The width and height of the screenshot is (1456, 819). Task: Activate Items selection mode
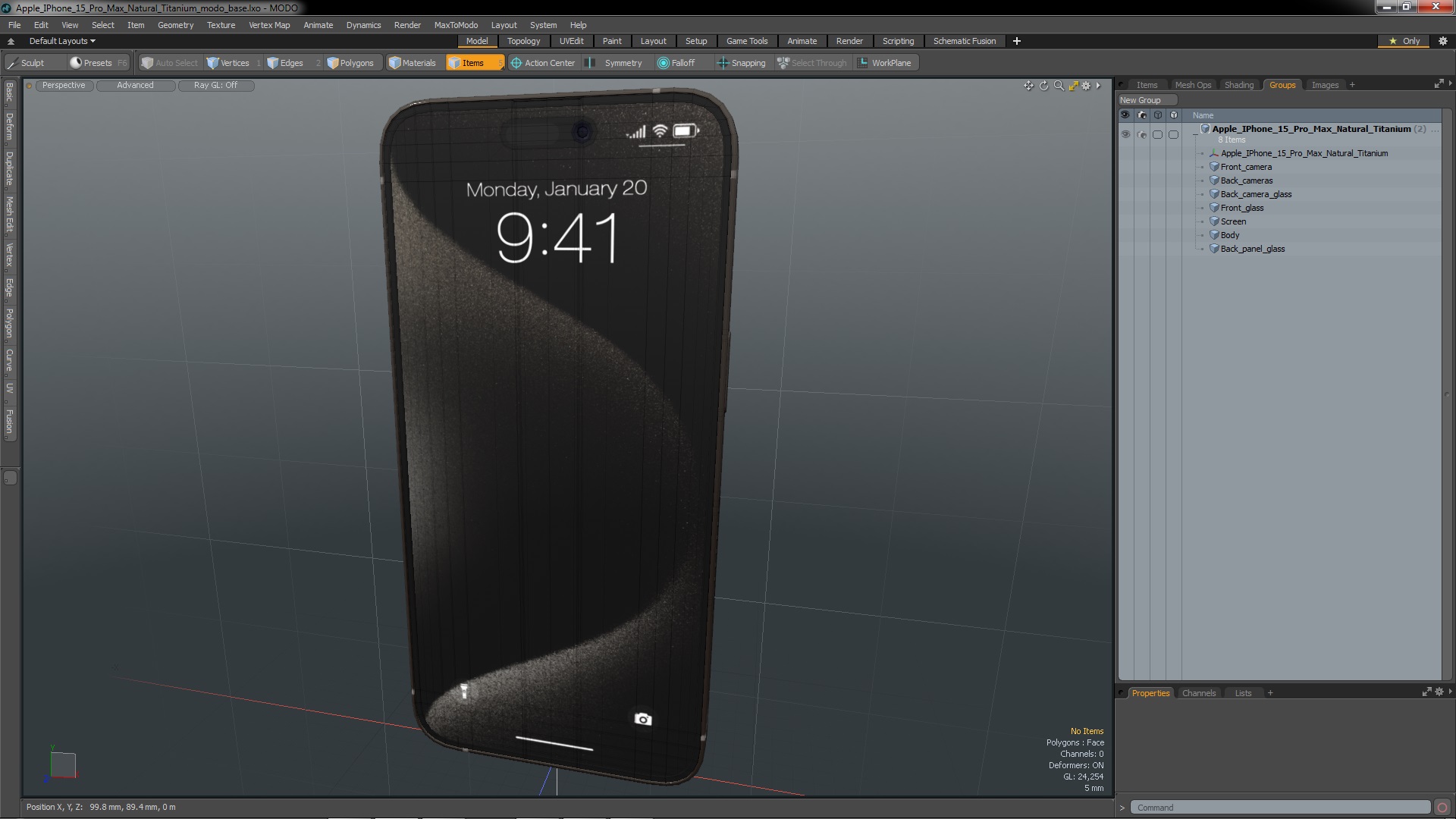click(475, 63)
